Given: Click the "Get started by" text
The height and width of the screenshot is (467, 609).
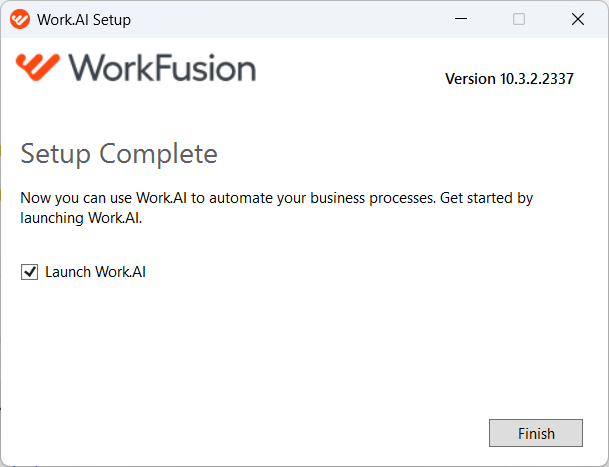Looking at the screenshot, I should 486,198.
